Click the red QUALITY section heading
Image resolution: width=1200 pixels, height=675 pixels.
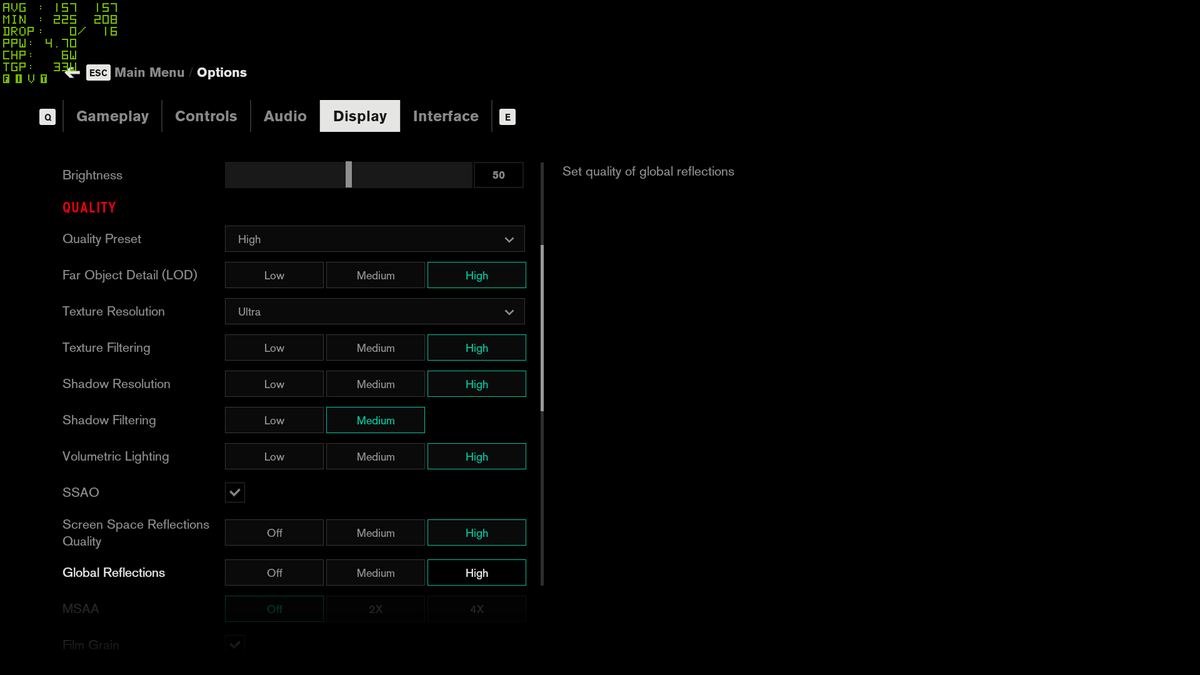click(89, 207)
